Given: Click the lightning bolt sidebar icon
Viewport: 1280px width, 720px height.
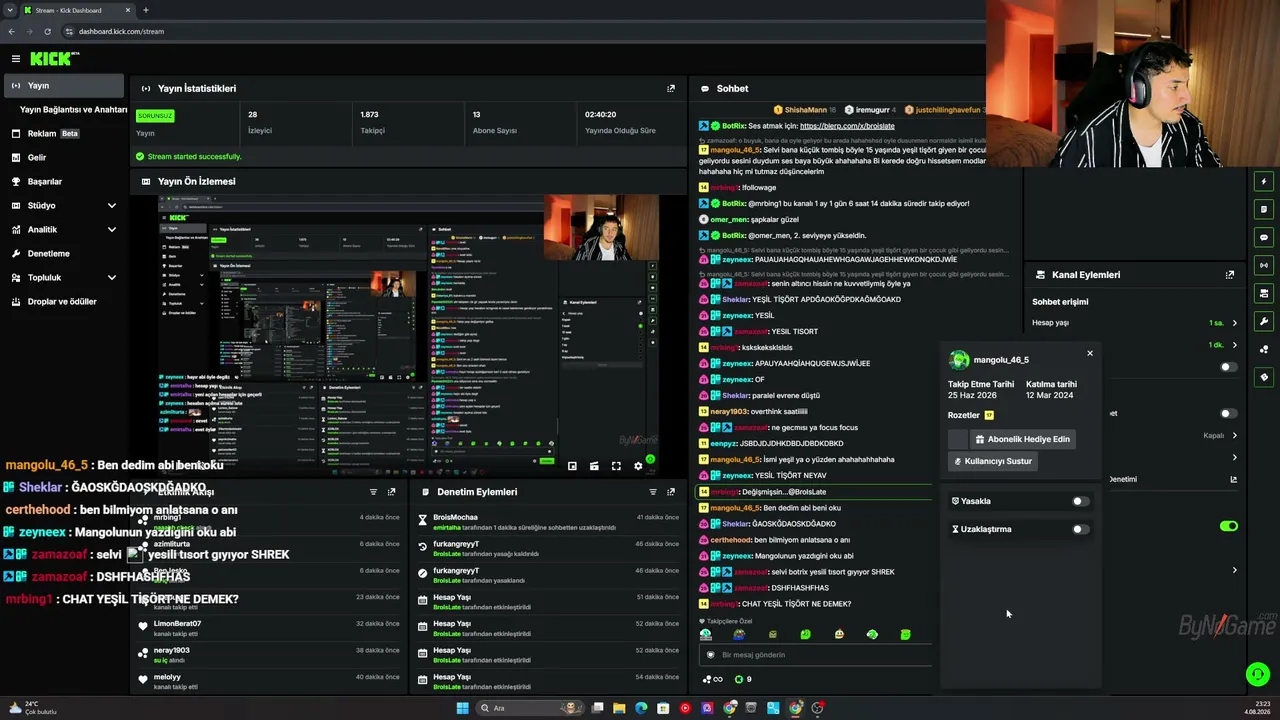Looking at the screenshot, I should [x=1264, y=182].
